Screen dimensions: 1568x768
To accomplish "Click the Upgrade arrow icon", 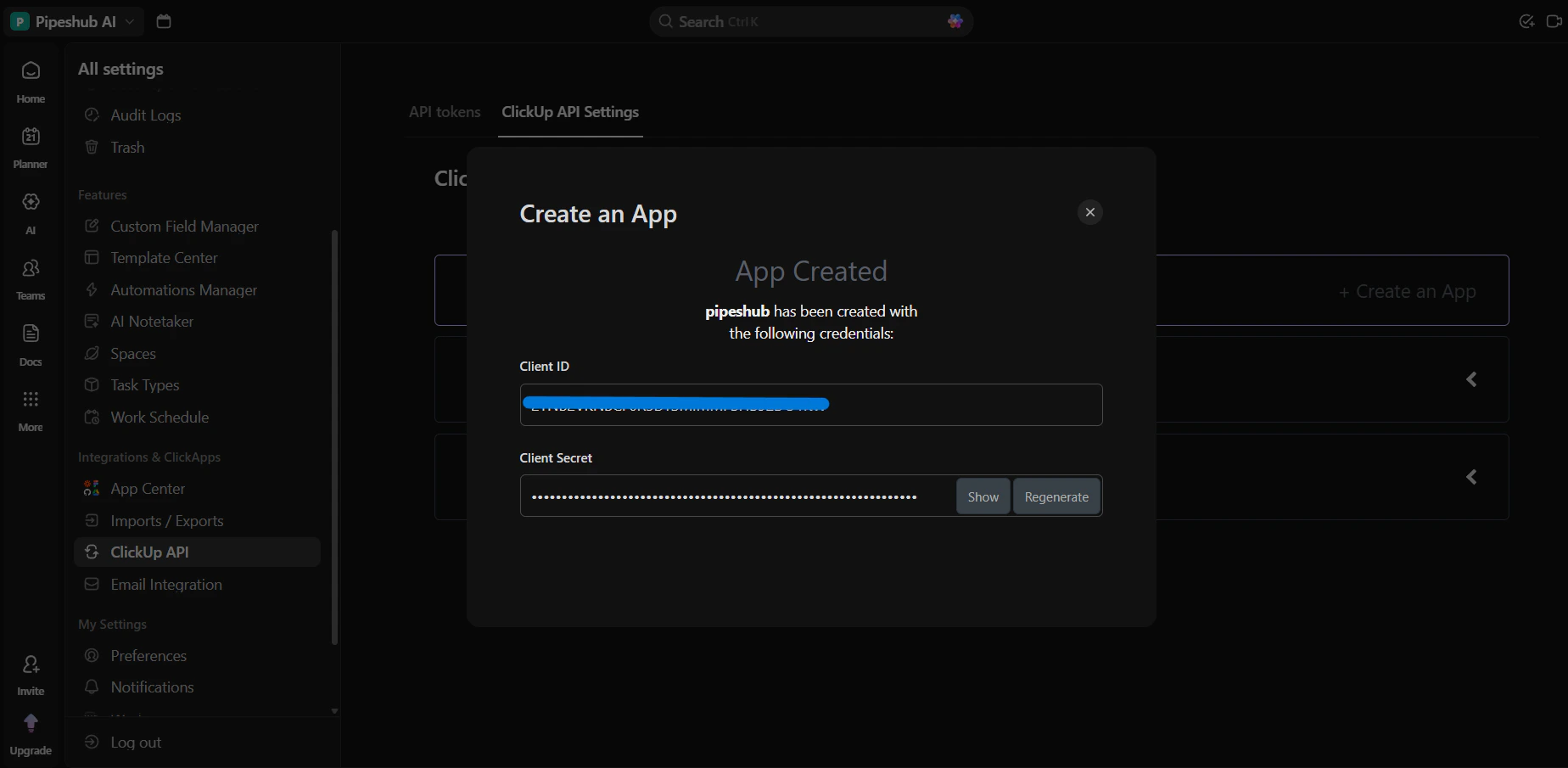I will coord(30,722).
